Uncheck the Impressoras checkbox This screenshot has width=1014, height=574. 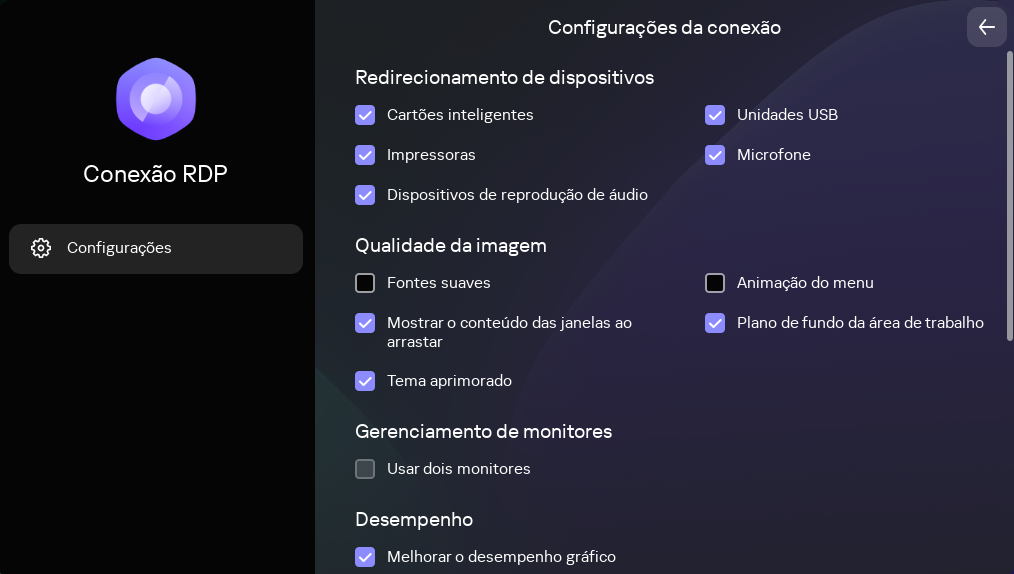365,155
